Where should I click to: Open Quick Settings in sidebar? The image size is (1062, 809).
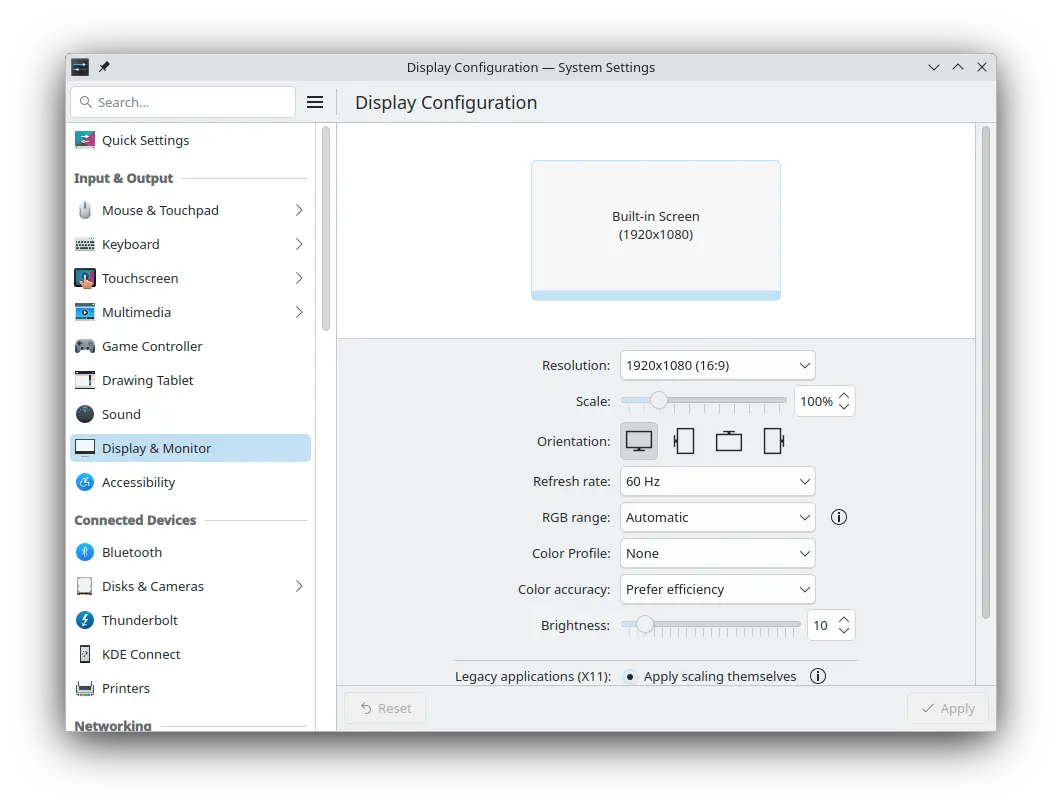[145, 140]
